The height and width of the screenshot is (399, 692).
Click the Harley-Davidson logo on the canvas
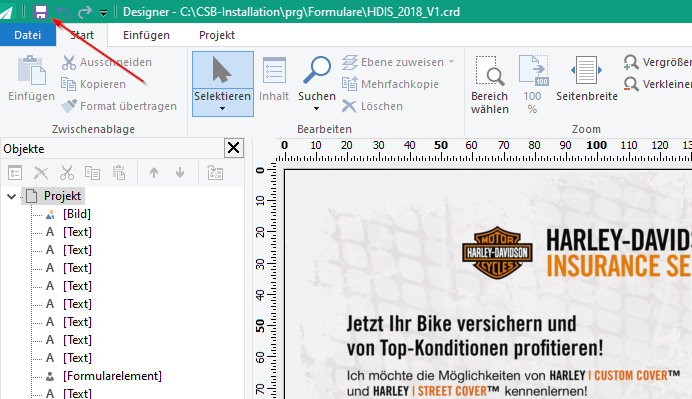pyautogui.click(x=497, y=252)
